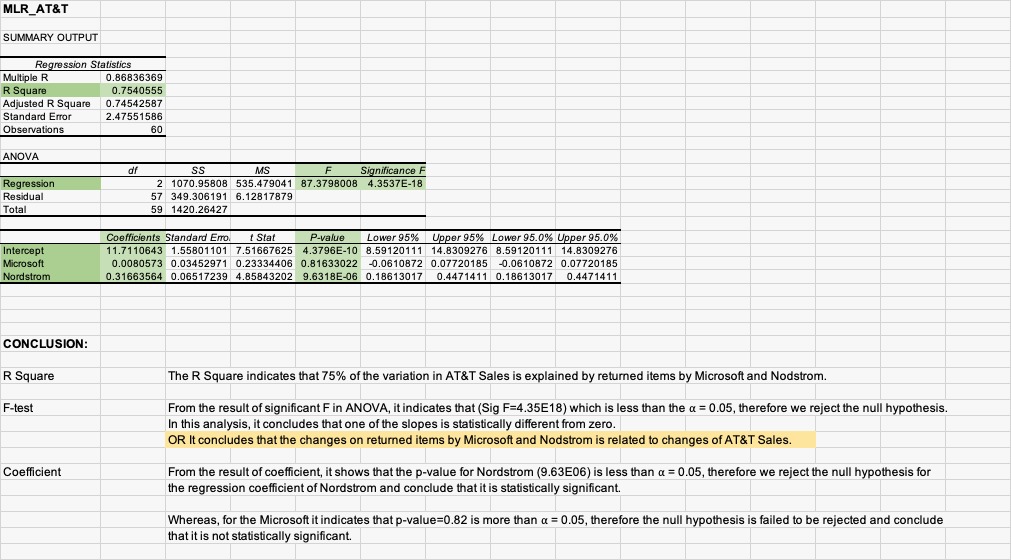This screenshot has height=560, width=1011.
Task: Select the MLR_AT&T title cell
Action: tap(50, 9)
